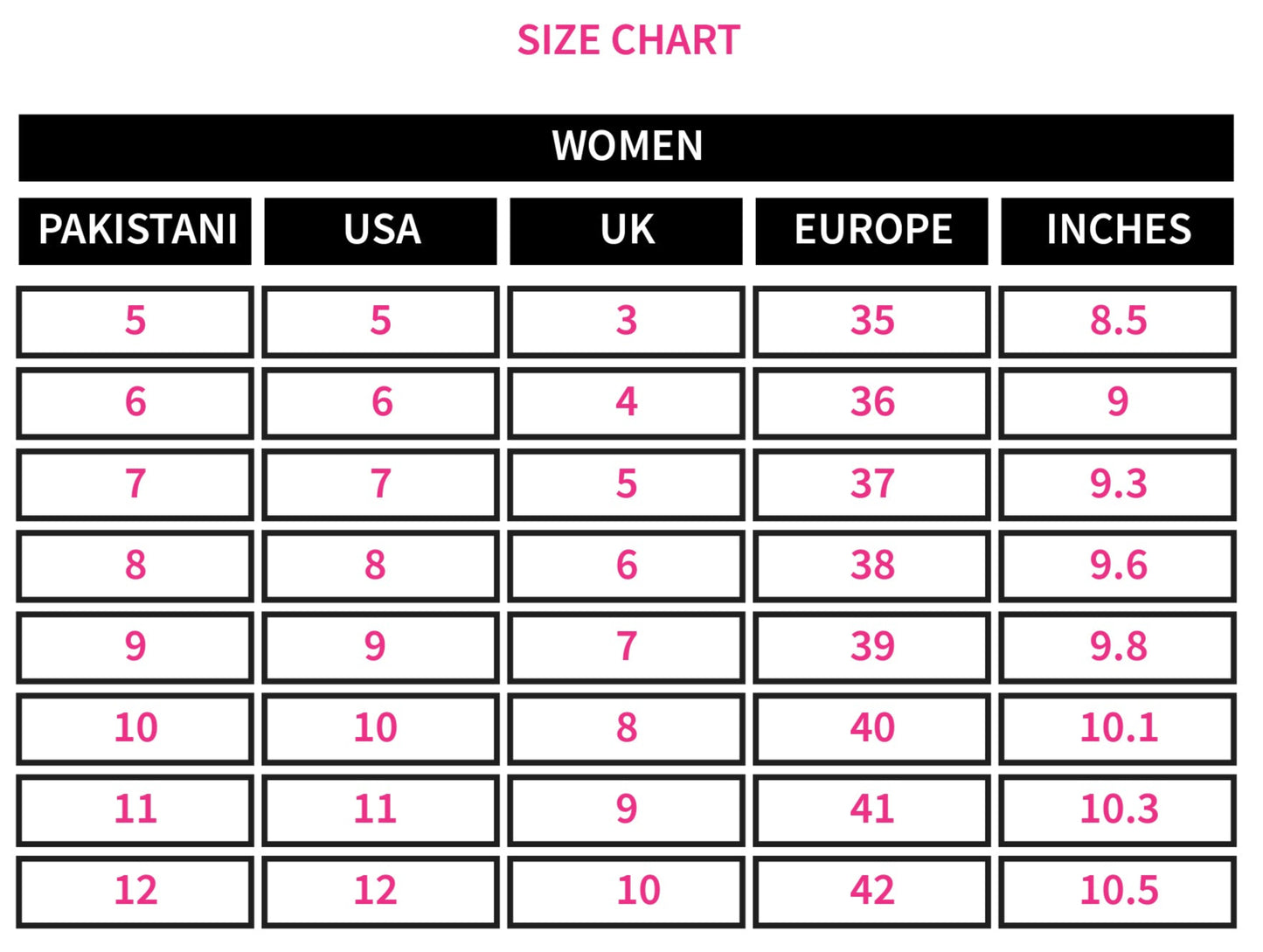
Task: Click the SIZE CHART title
Action: (x=628, y=40)
